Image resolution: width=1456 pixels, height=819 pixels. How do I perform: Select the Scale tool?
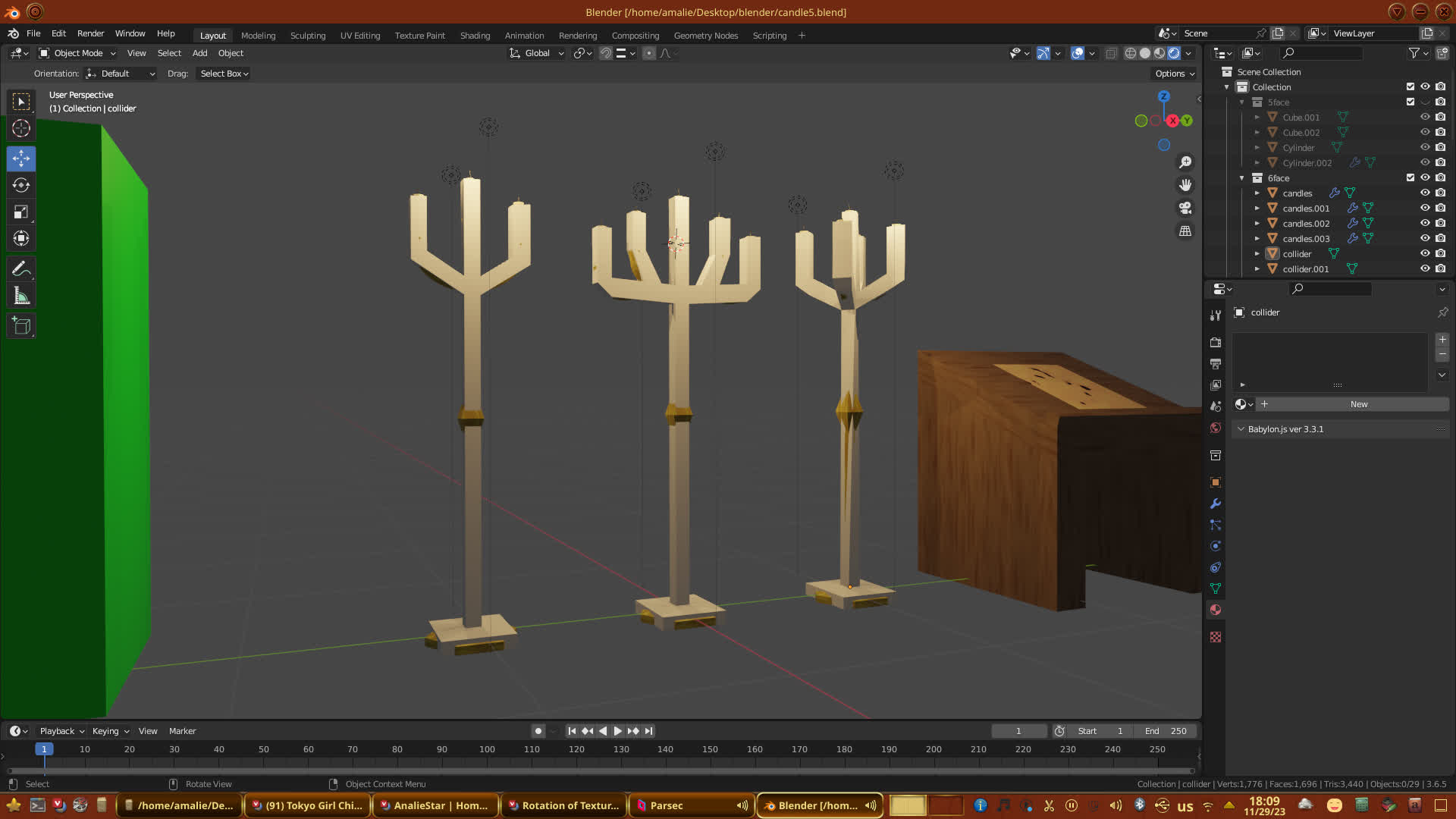point(21,212)
